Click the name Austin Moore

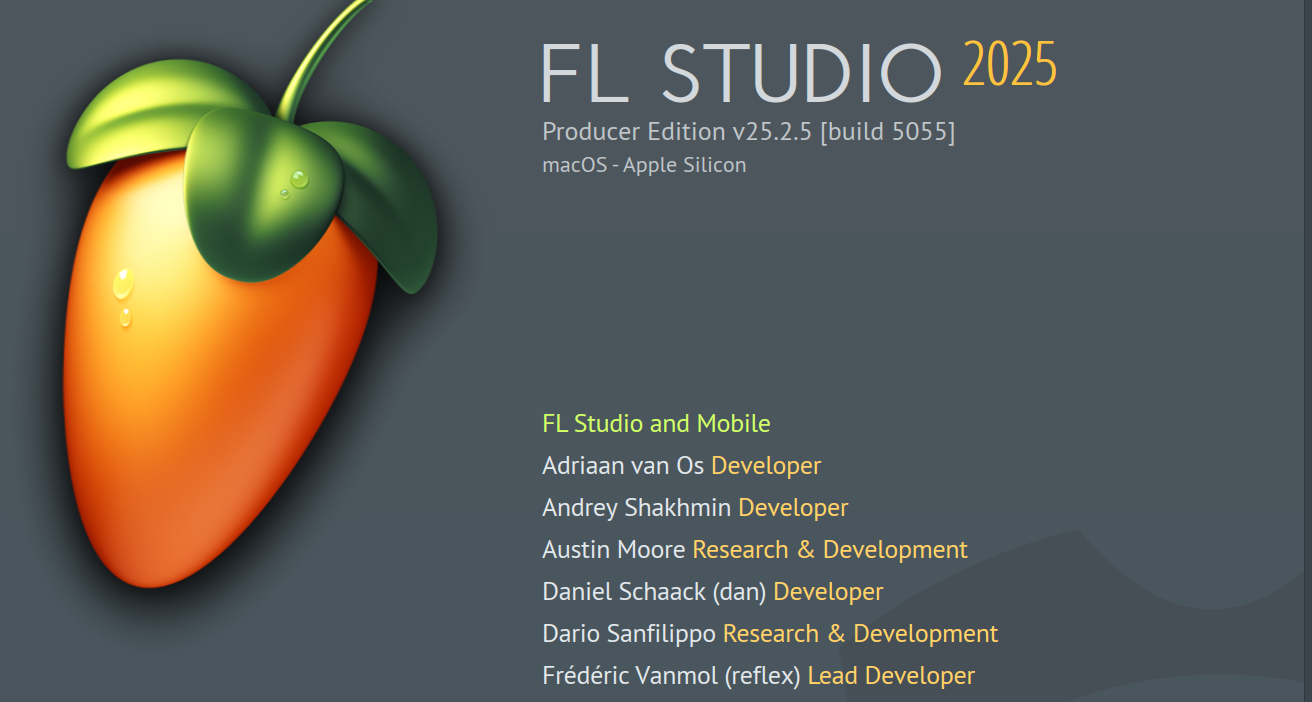tap(614, 550)
